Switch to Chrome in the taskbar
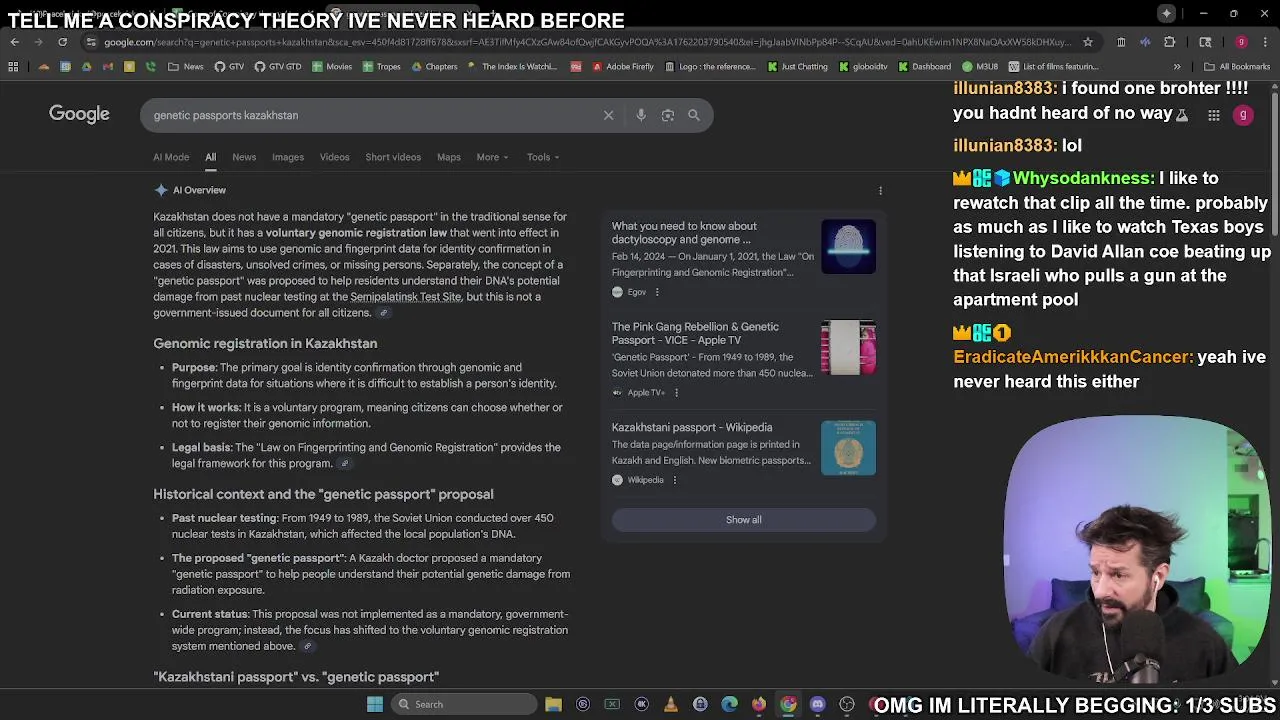Viewport: 1280px width, 720px height. coord(788,704)
